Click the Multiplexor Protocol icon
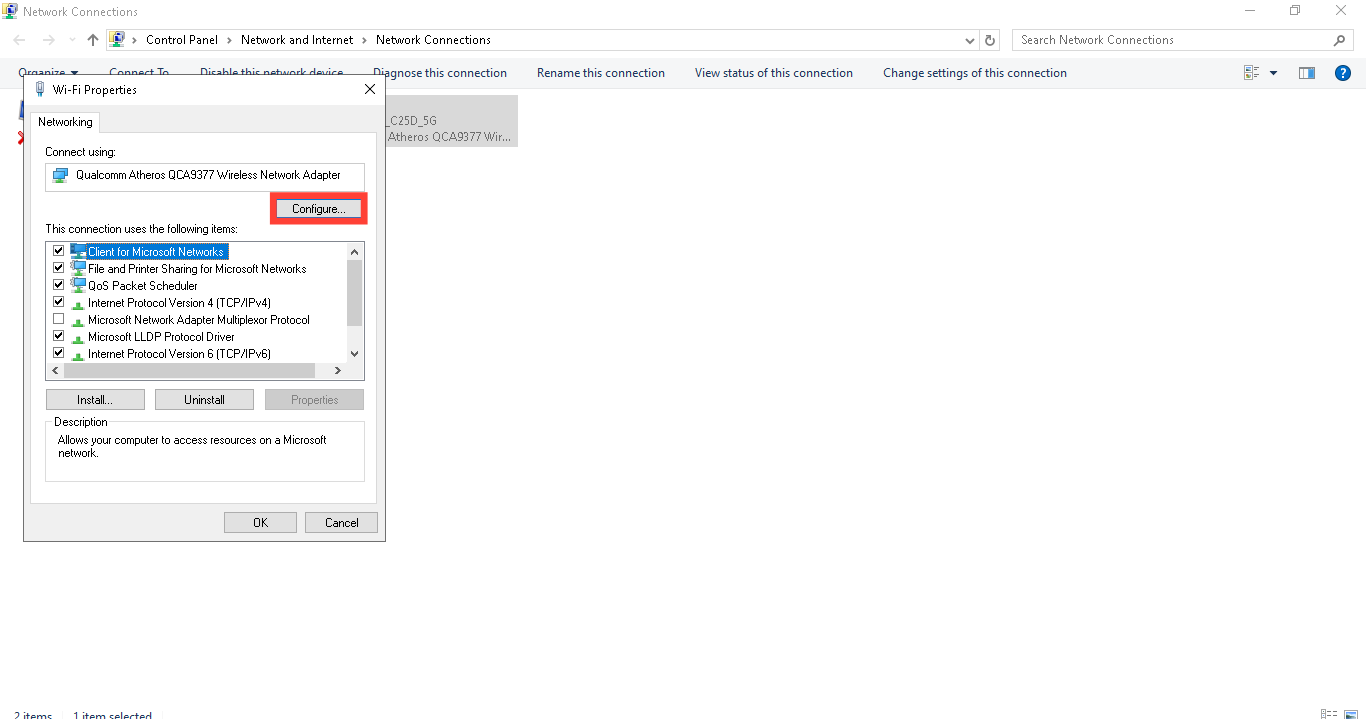Viewport: 1366px width, 719px height. pos(78,320)
